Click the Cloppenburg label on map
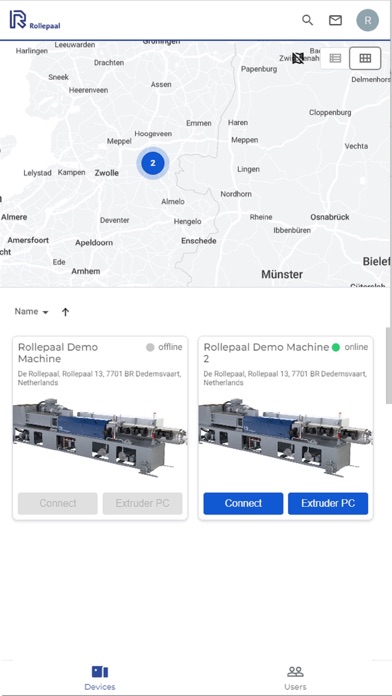This screenshot has width=392, height=696. (330, 112)
